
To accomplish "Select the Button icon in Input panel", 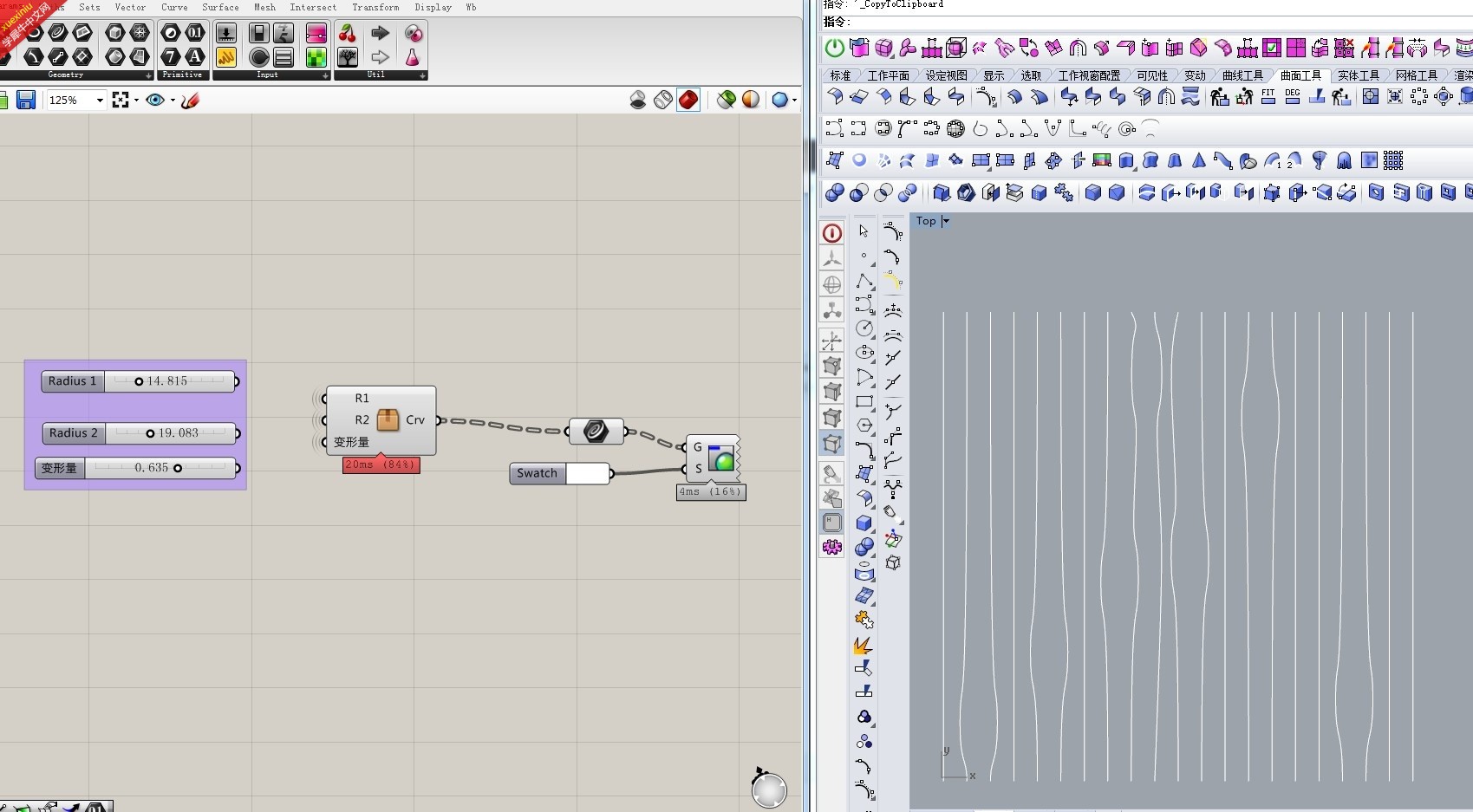I will pos(259,57).
